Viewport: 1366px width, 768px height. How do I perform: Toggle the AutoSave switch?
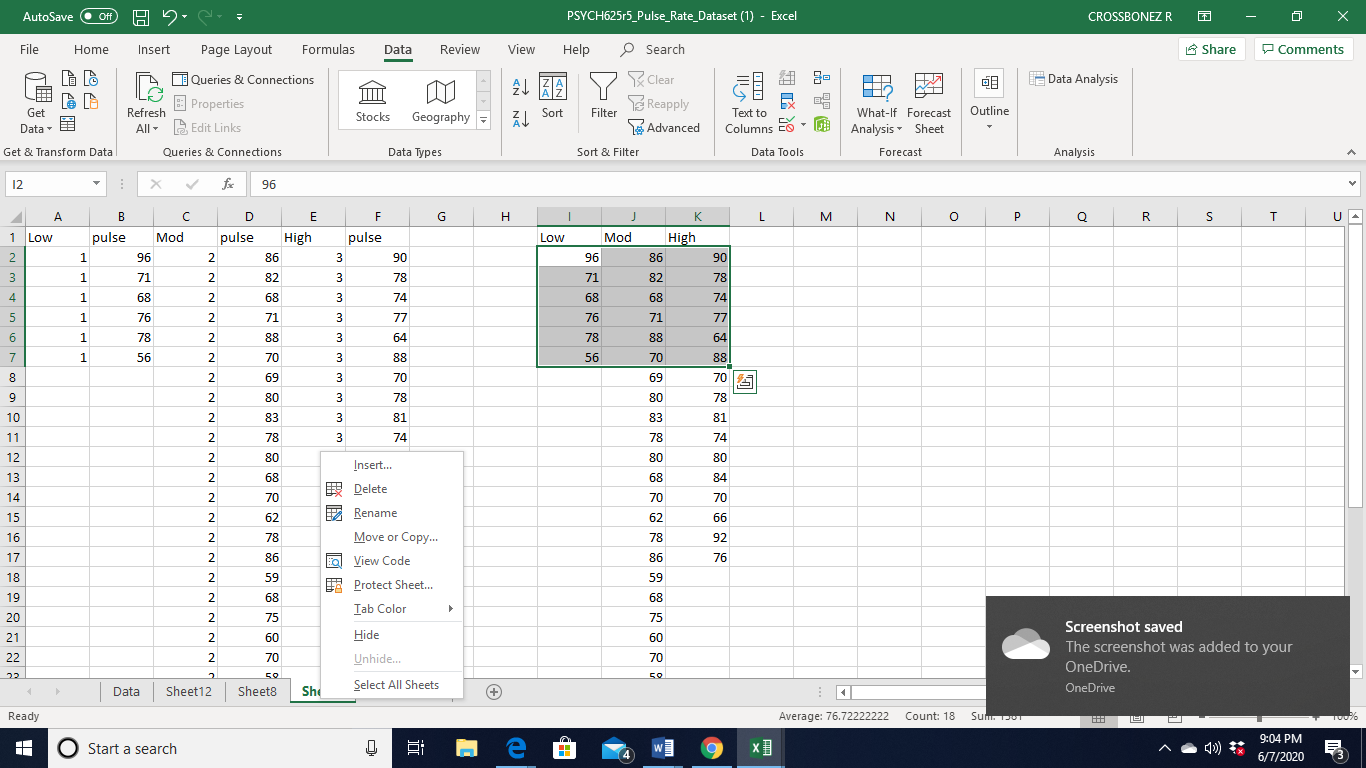pyautogui.click(x=98, y=17)
